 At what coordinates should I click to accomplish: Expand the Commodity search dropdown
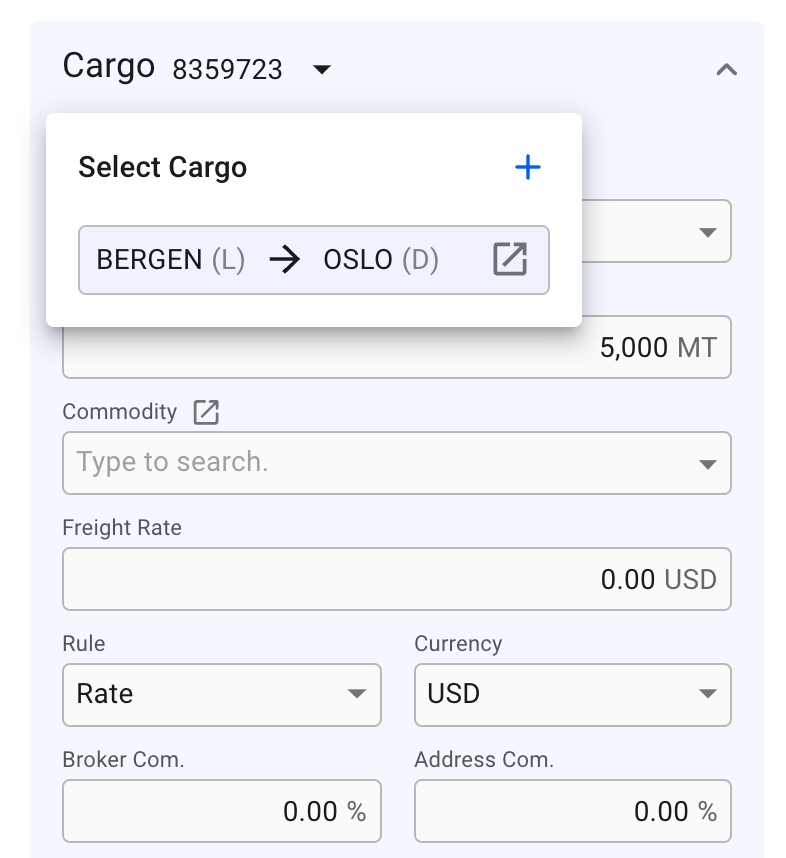click(707, 464)
